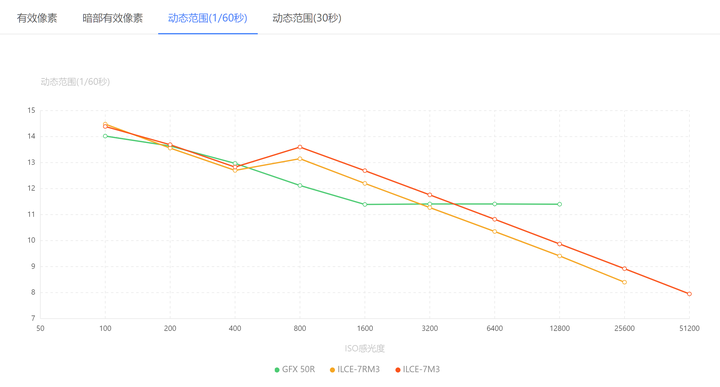Click GFX 50R data point at ISO 1600

[365, 204]
